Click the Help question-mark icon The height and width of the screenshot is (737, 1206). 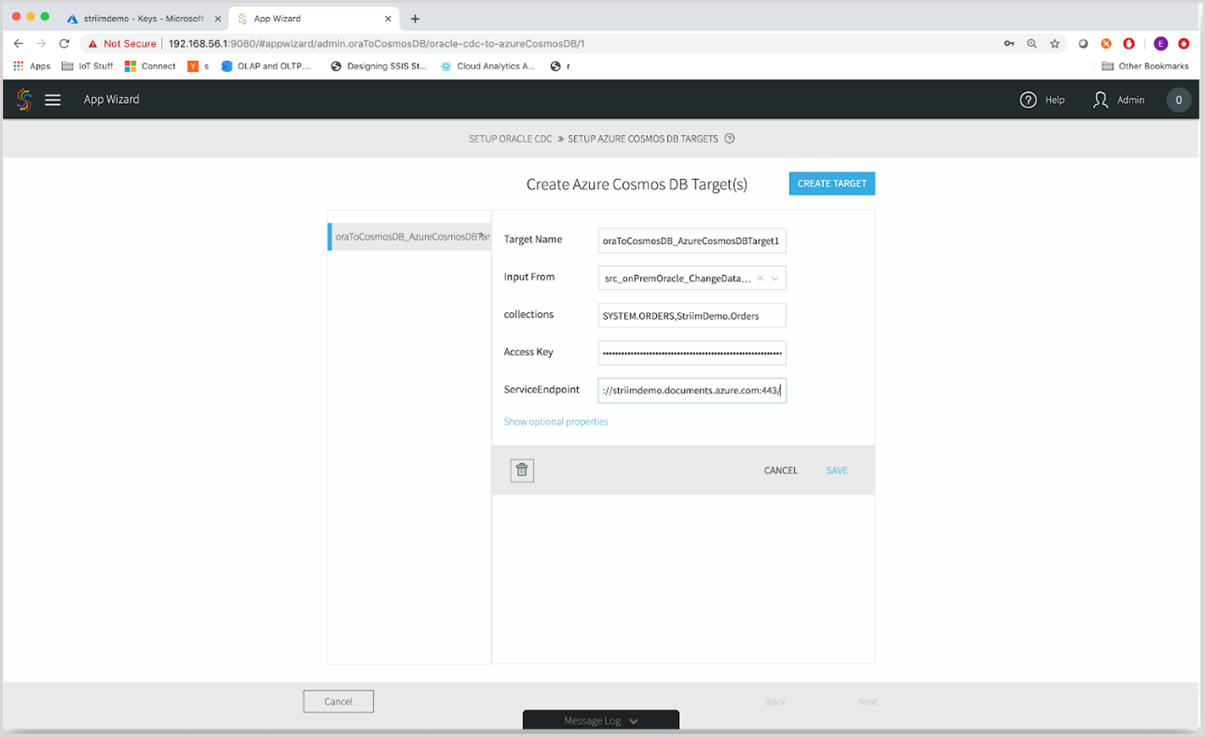(1028, 100)
